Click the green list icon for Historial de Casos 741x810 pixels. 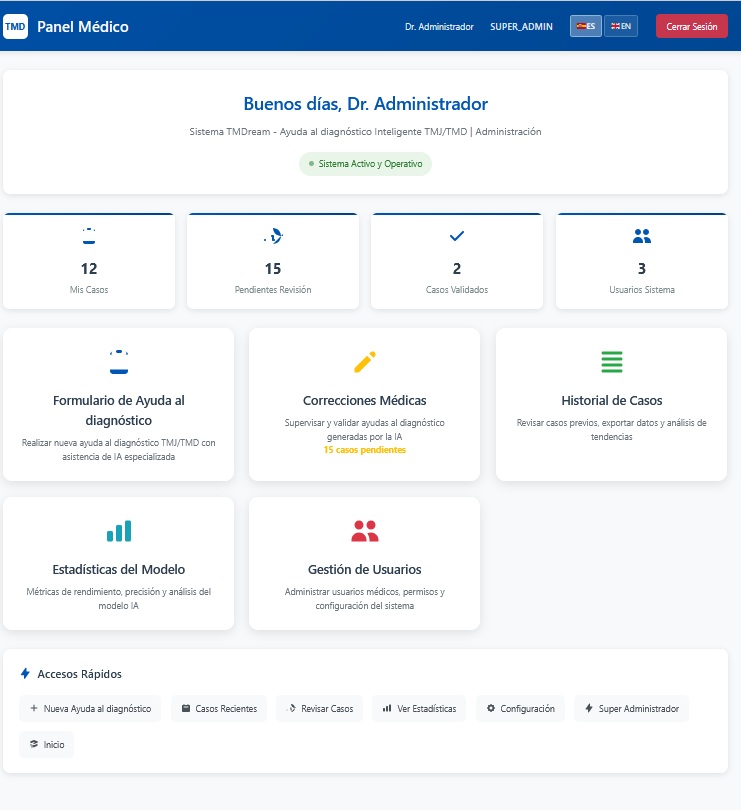click(612, 362)
